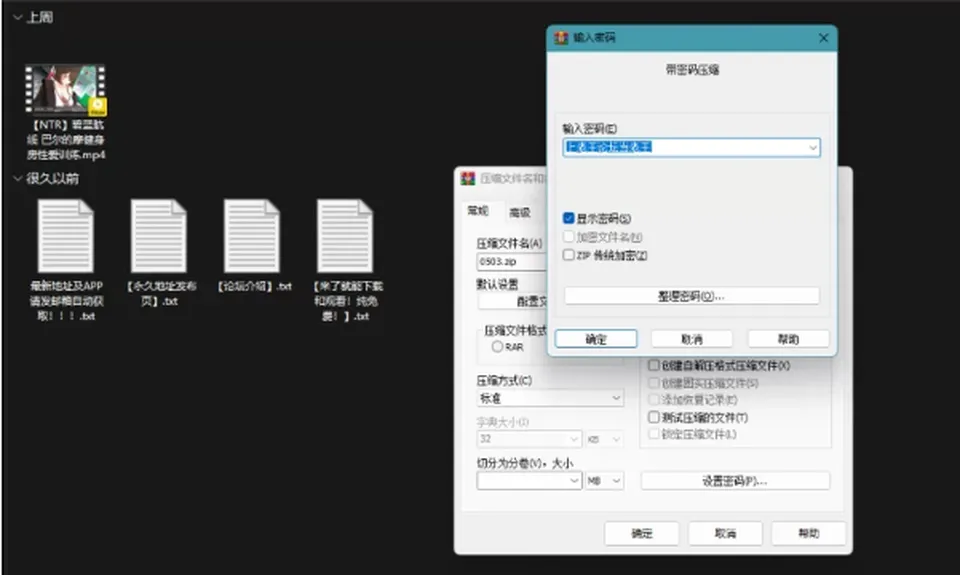
Task: Uncheck the 显示密码 checkbox
Action: 568,218
